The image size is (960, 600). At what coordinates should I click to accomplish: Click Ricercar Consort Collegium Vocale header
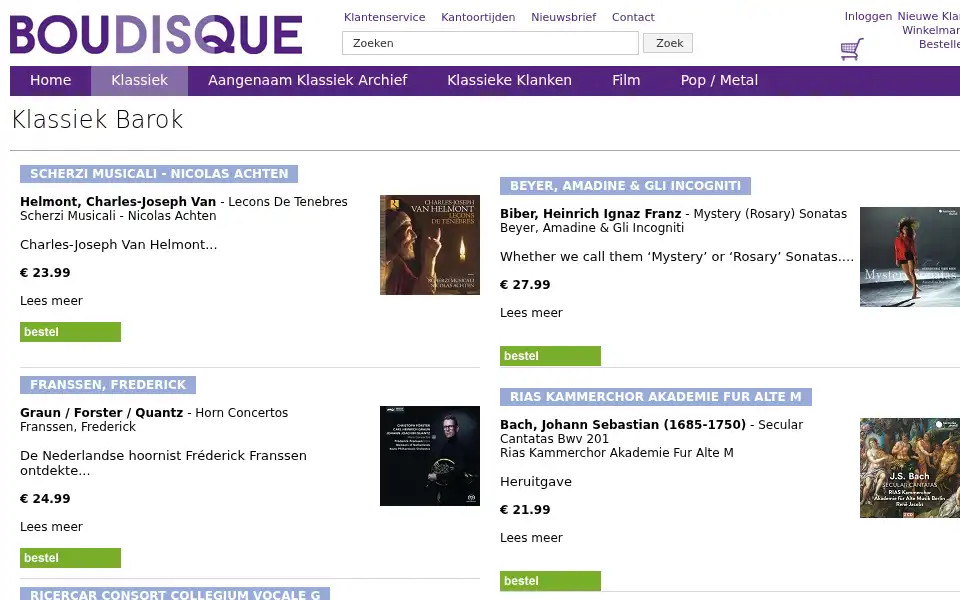point(175,594)
